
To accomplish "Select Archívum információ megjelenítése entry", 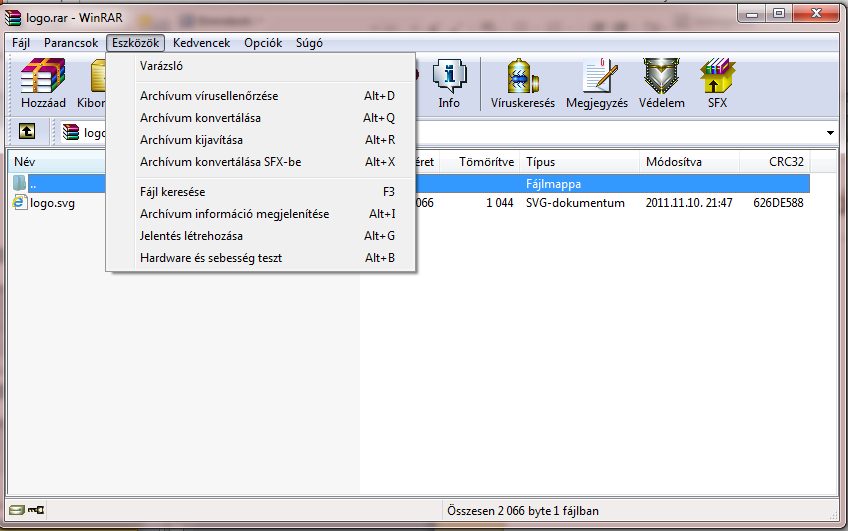I will coord(262,214).
